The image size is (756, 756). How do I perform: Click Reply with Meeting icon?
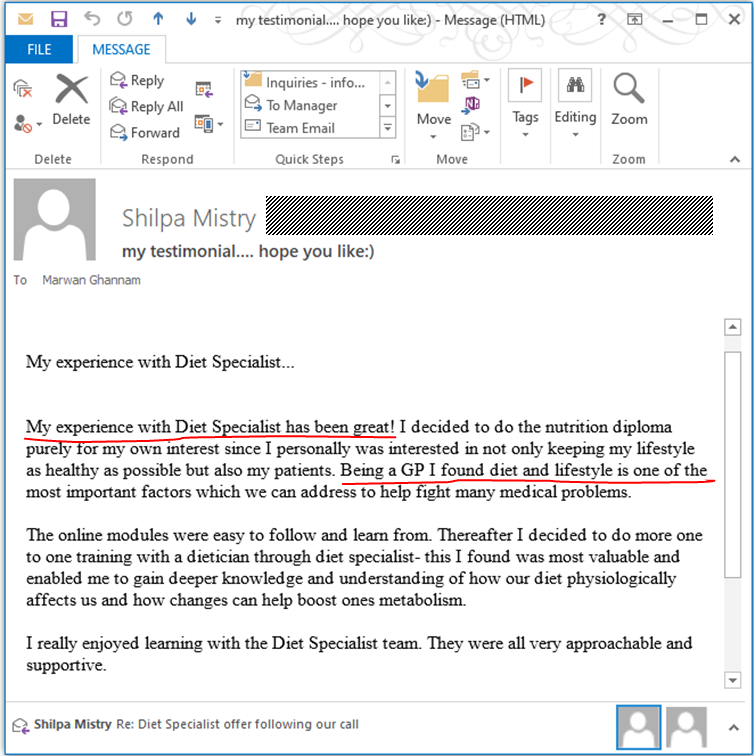pyautogui.click(x=204, y=89)
